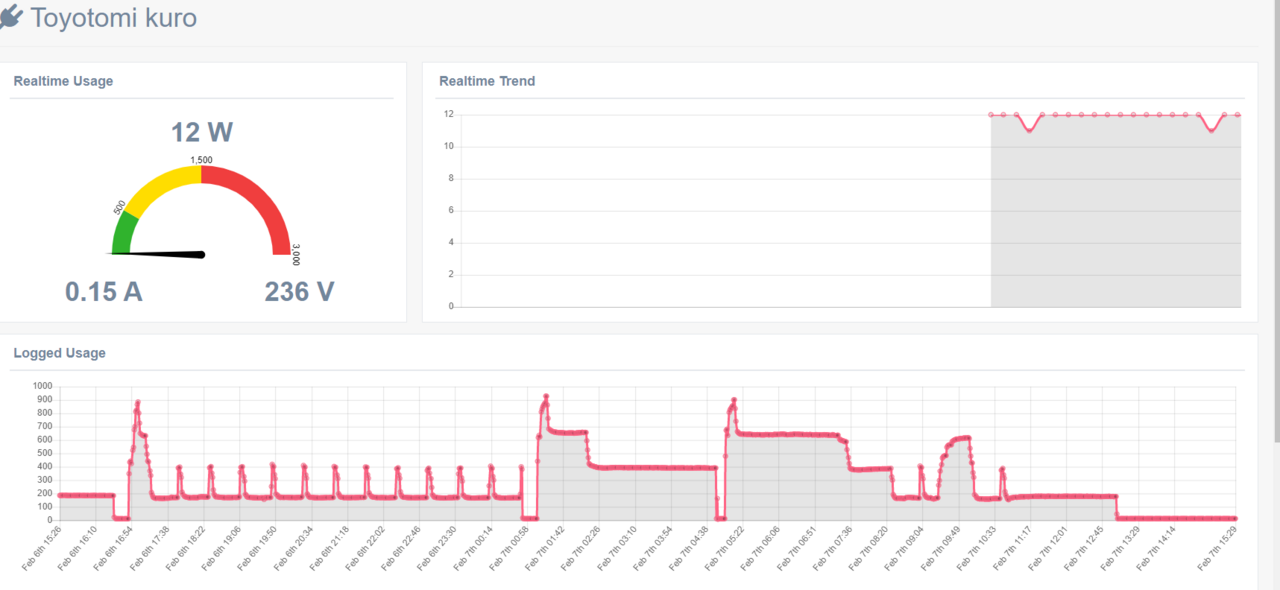This screenshot has height=590, width=1280.
Task: Click the Feb 7th 05:22 axis label
Action: click(724, 549)
